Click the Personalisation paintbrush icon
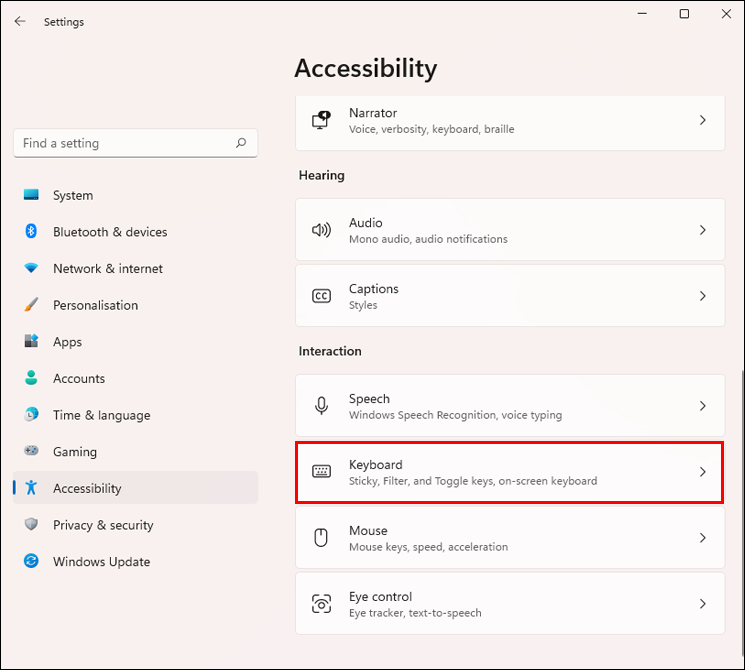Screen dimensions: 745x670 [x=31, y=305]
